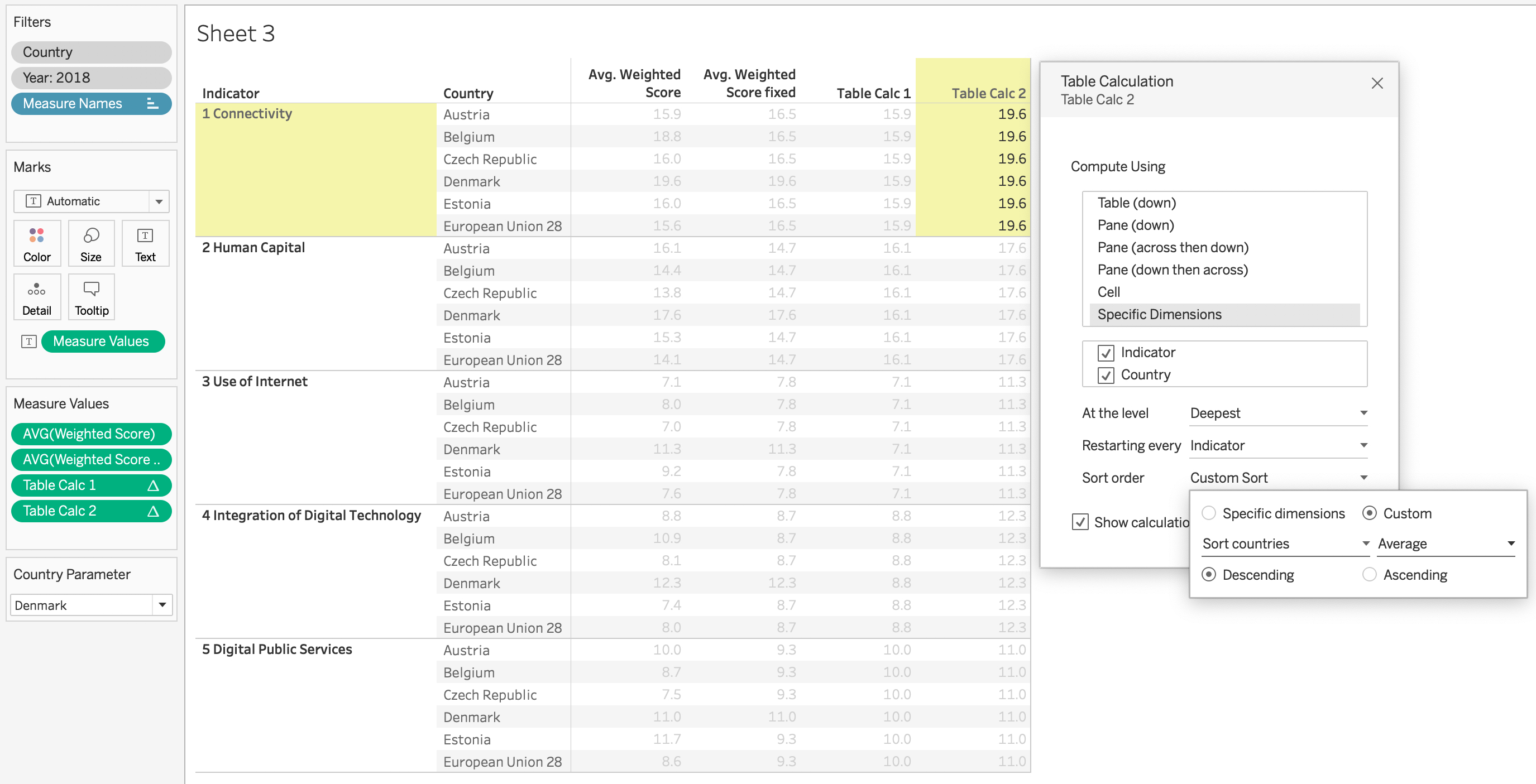Screen dimensions: 1536x784
Task: Open the Text marks card
Action: (146, 244)
